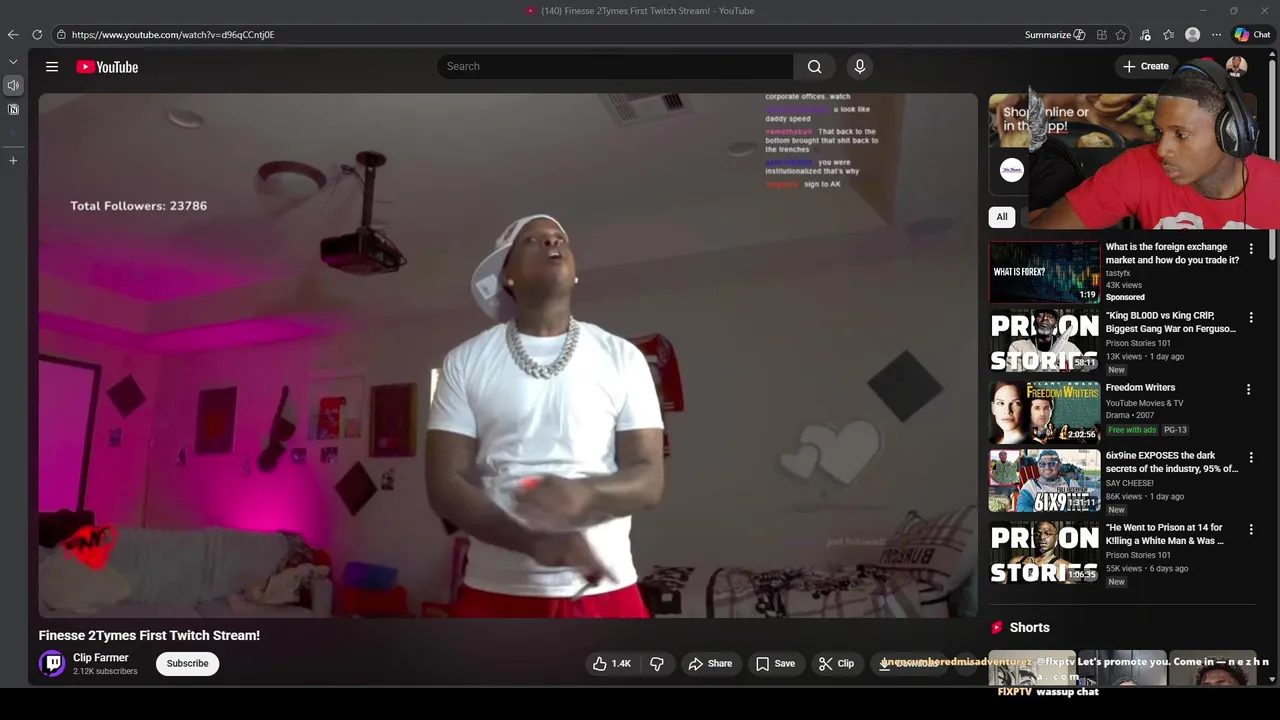This screenshot has height=720, width=1280.
Task: Open '"He Went to Prison at 14' title
Action: point(1165,534)
